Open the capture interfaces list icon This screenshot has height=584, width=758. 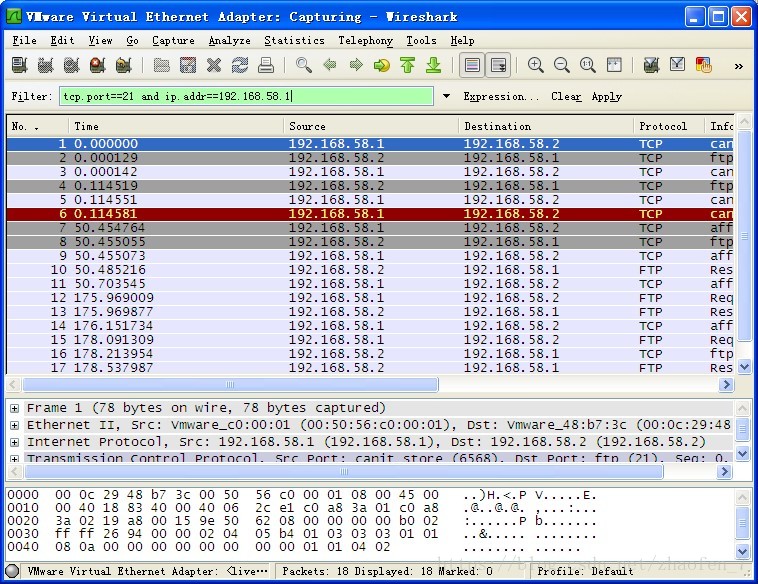click(19, 65)
